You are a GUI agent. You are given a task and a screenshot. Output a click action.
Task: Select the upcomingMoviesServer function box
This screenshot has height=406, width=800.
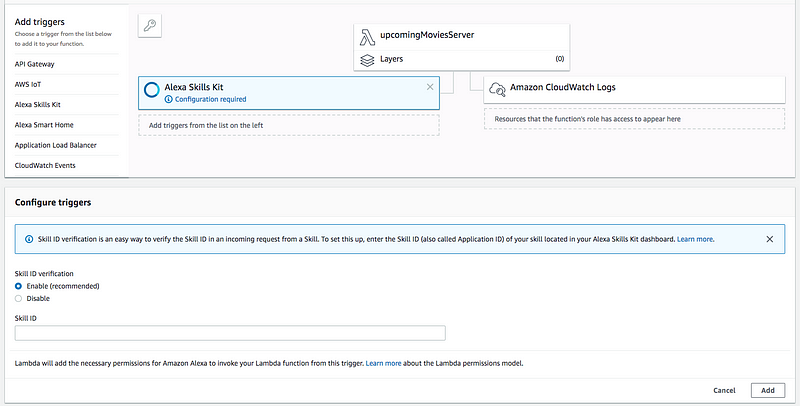(x=461, y=36)
